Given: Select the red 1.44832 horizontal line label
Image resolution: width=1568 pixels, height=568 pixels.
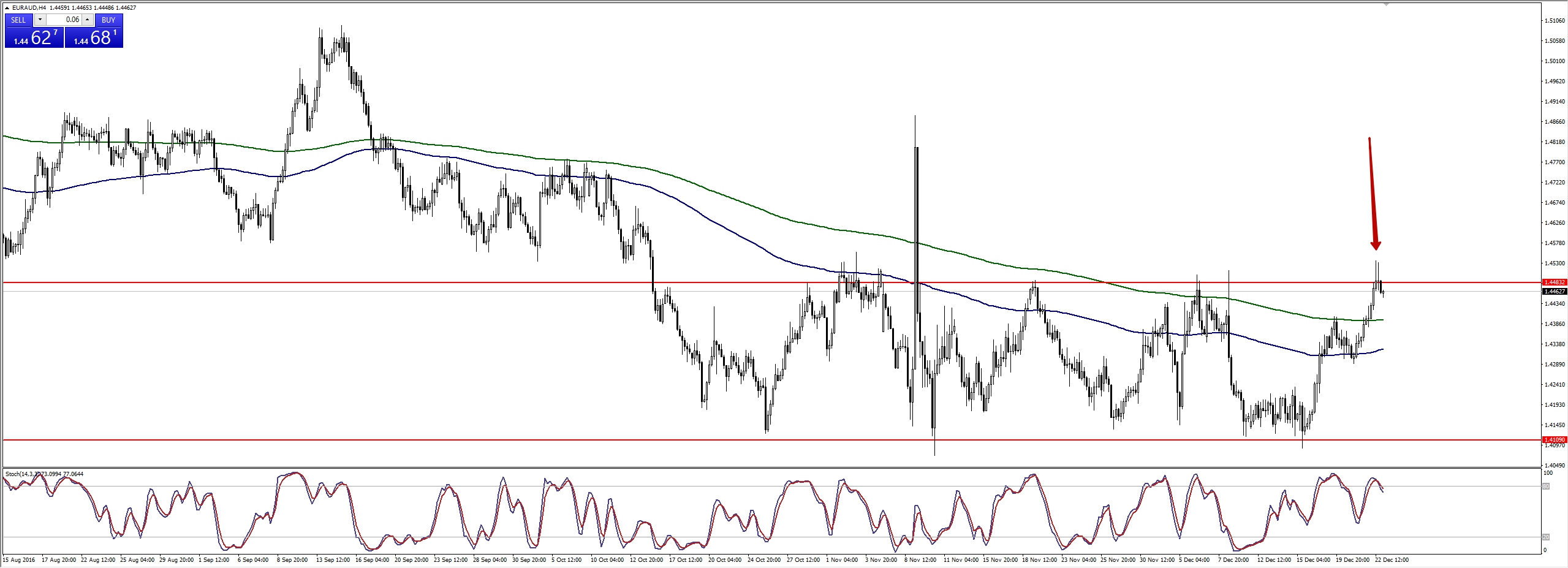Looking at the screenshot, I should point(1555,282).
